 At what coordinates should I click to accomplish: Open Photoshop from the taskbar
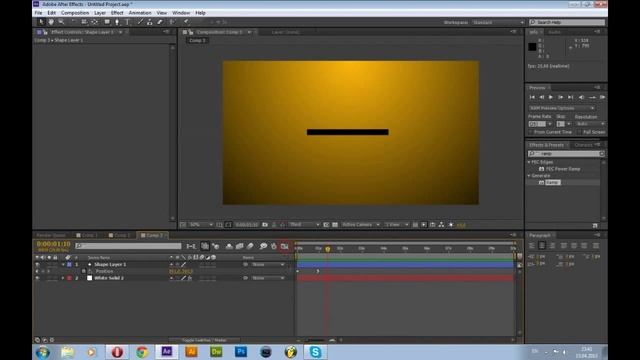pos(241,352)
